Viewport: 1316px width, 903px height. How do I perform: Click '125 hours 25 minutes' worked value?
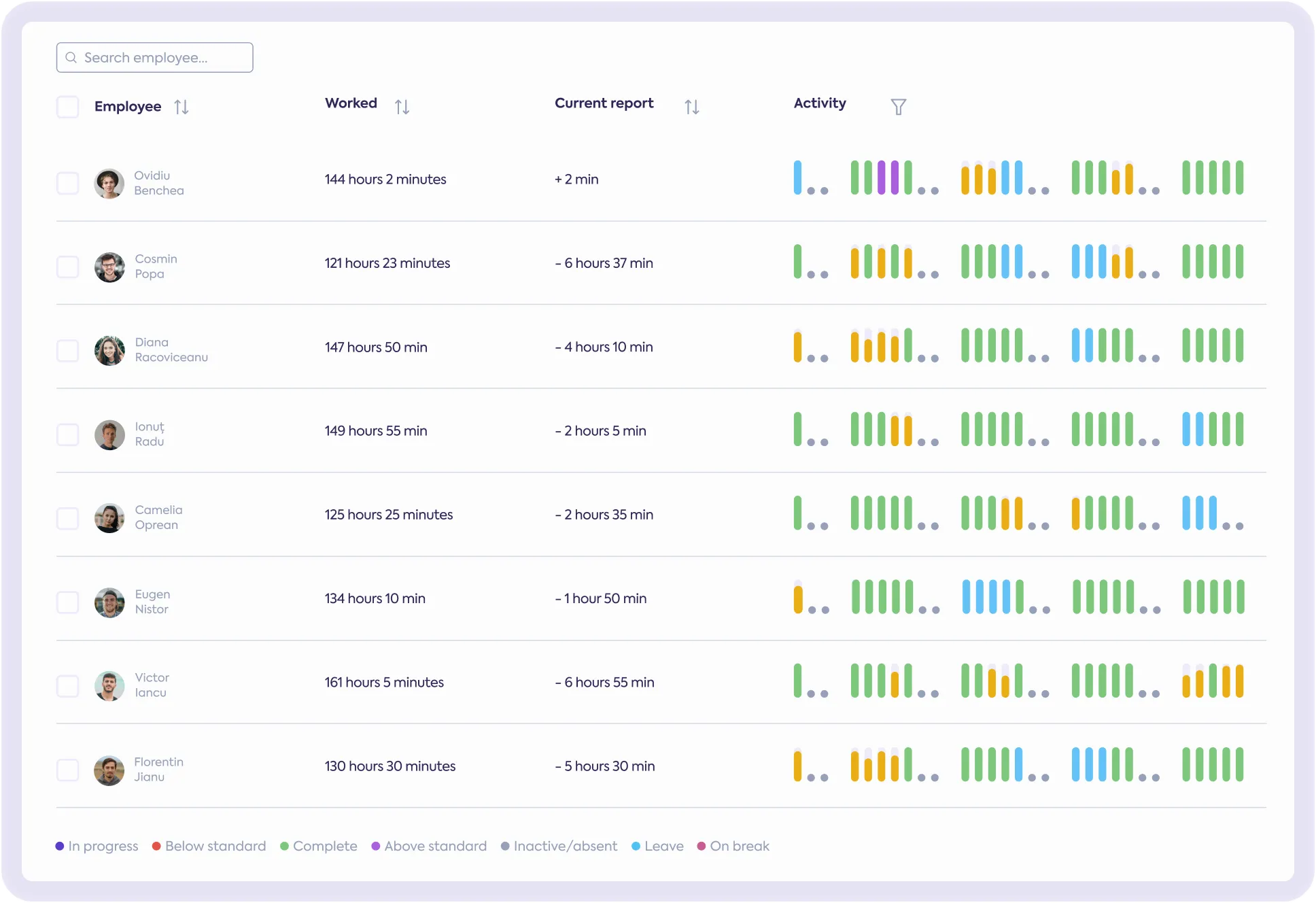coord(389,515)
